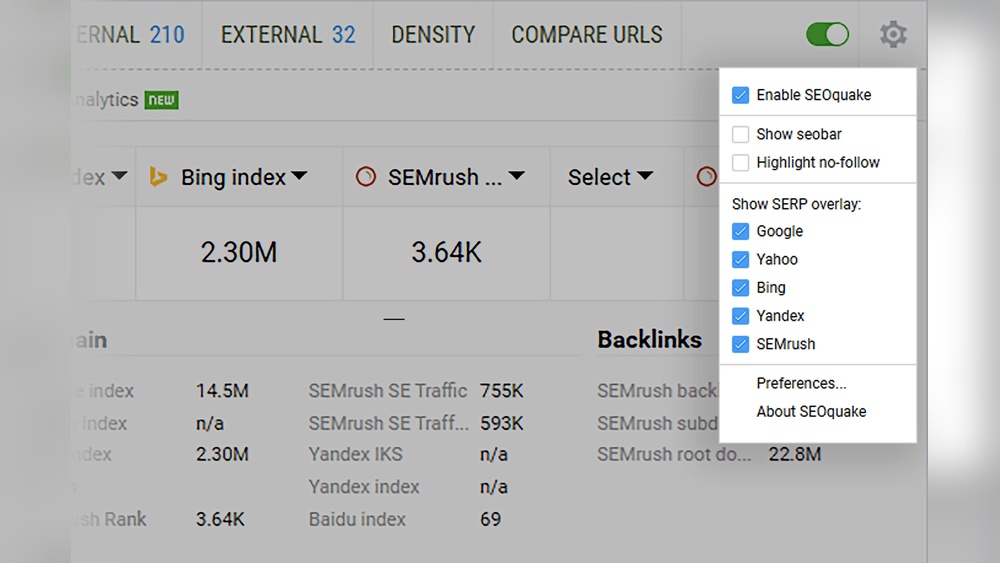
Task: Click SEMrush SE Traffic label
Action: 388,391
